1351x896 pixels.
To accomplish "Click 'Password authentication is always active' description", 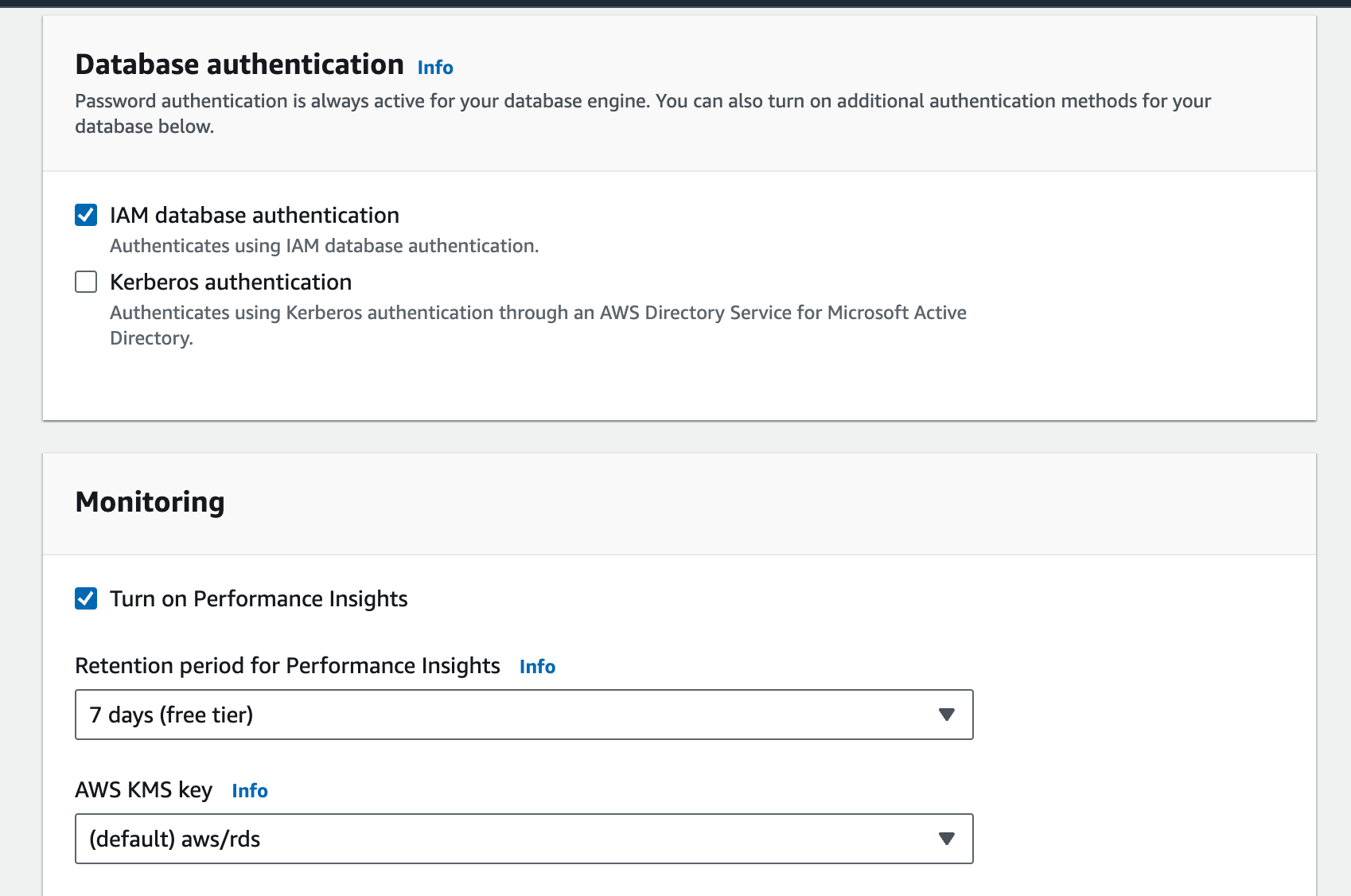I will [x=643, y=114].
